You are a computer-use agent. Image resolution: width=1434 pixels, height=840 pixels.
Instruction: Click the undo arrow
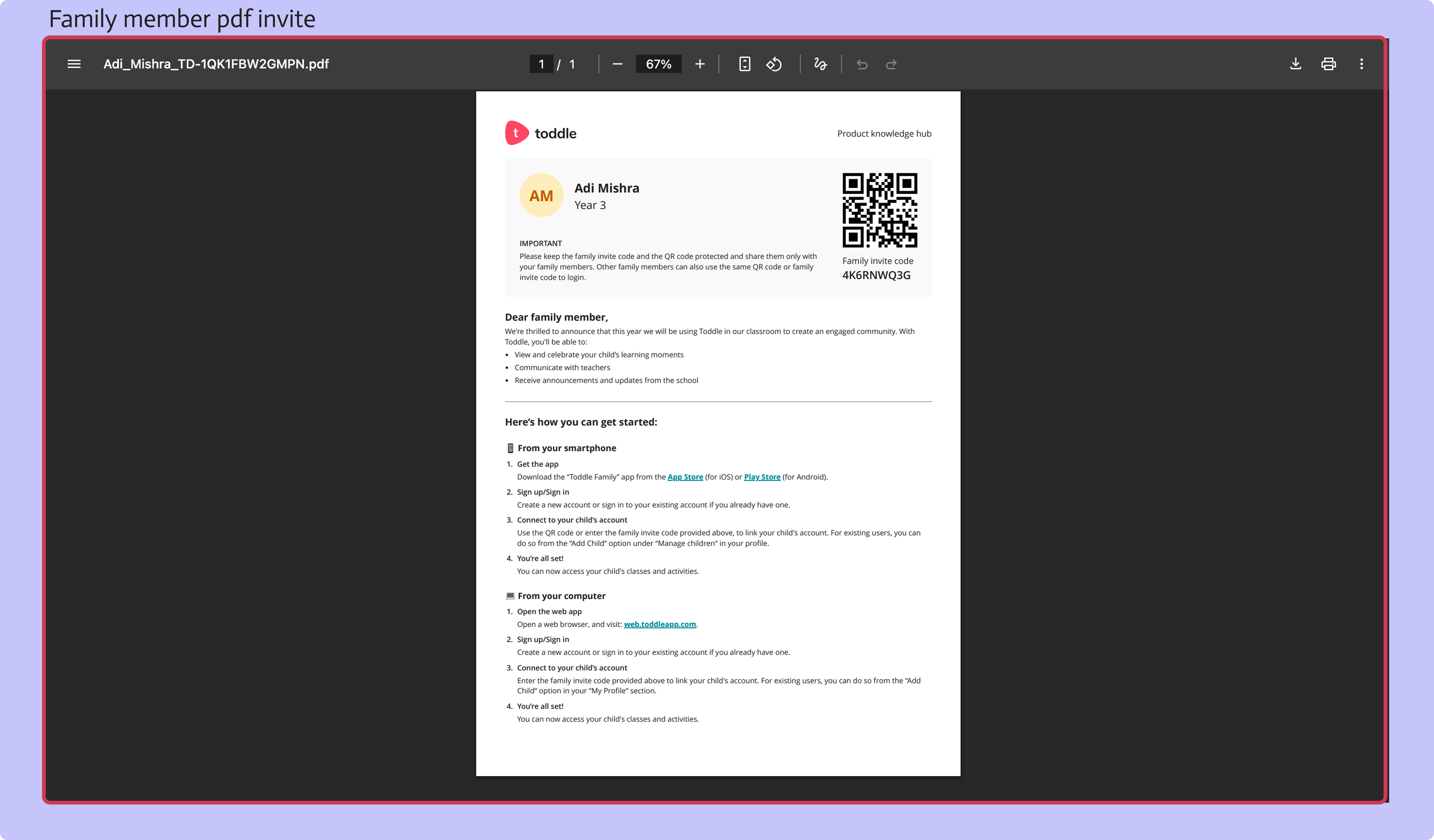862,65
